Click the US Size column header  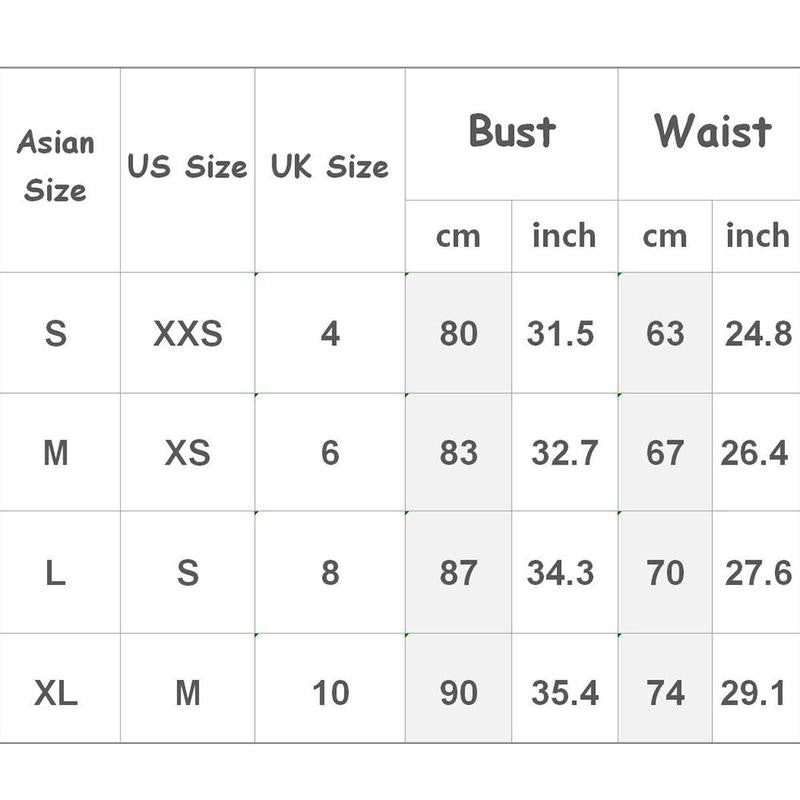tap(187, 170)
